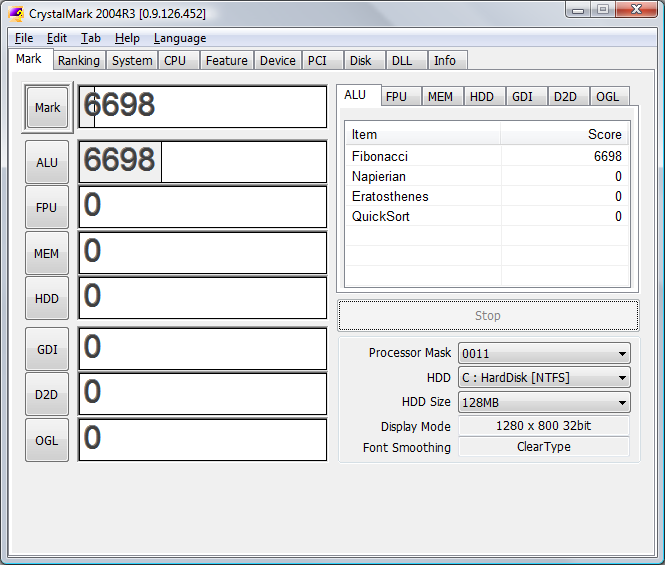Click the OGL score field
The width and height of the screenshot is (665, 565).
pos(203,440)
